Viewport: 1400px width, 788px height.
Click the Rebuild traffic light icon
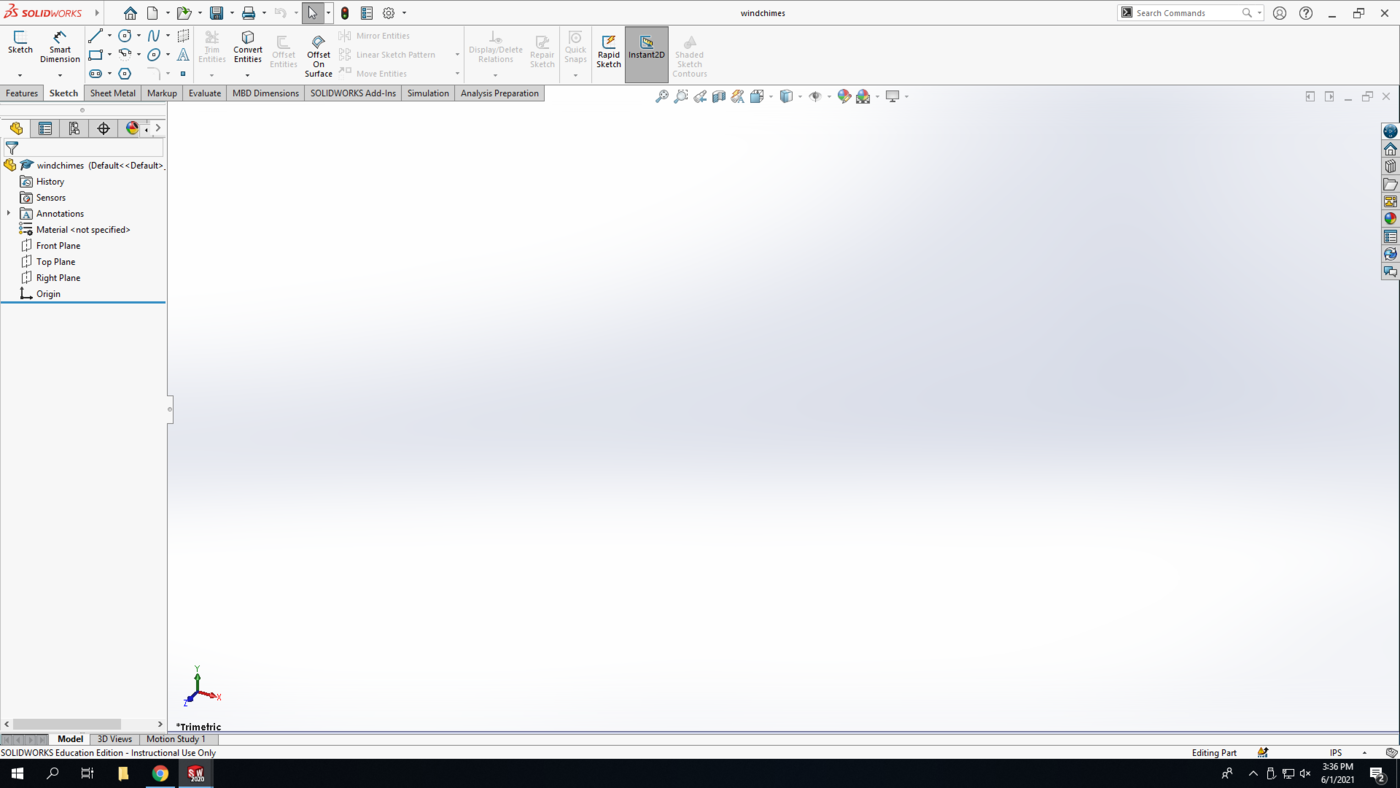[x=345, y=13]
